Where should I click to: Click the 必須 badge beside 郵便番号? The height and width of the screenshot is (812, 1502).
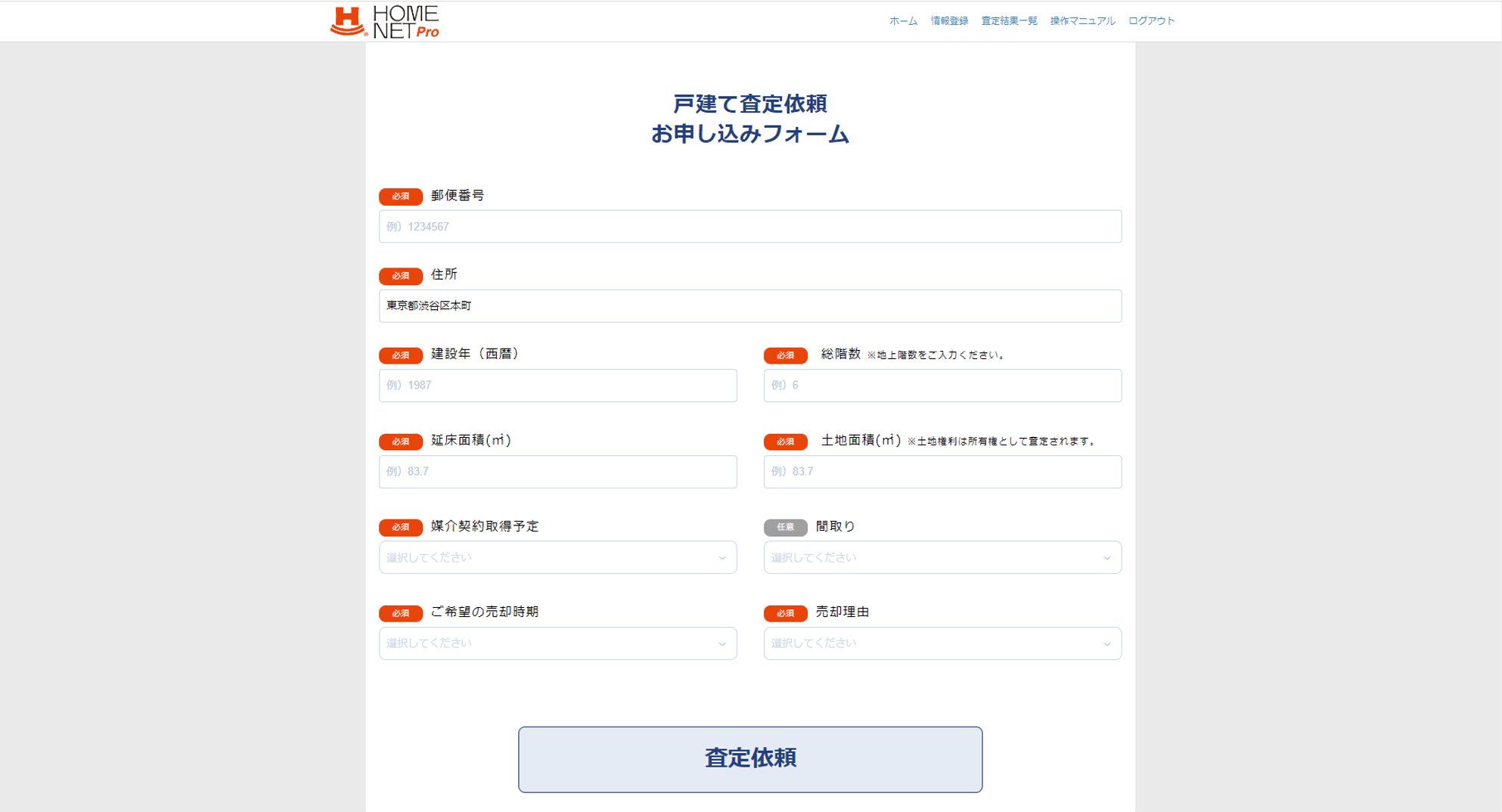[400, 197]
